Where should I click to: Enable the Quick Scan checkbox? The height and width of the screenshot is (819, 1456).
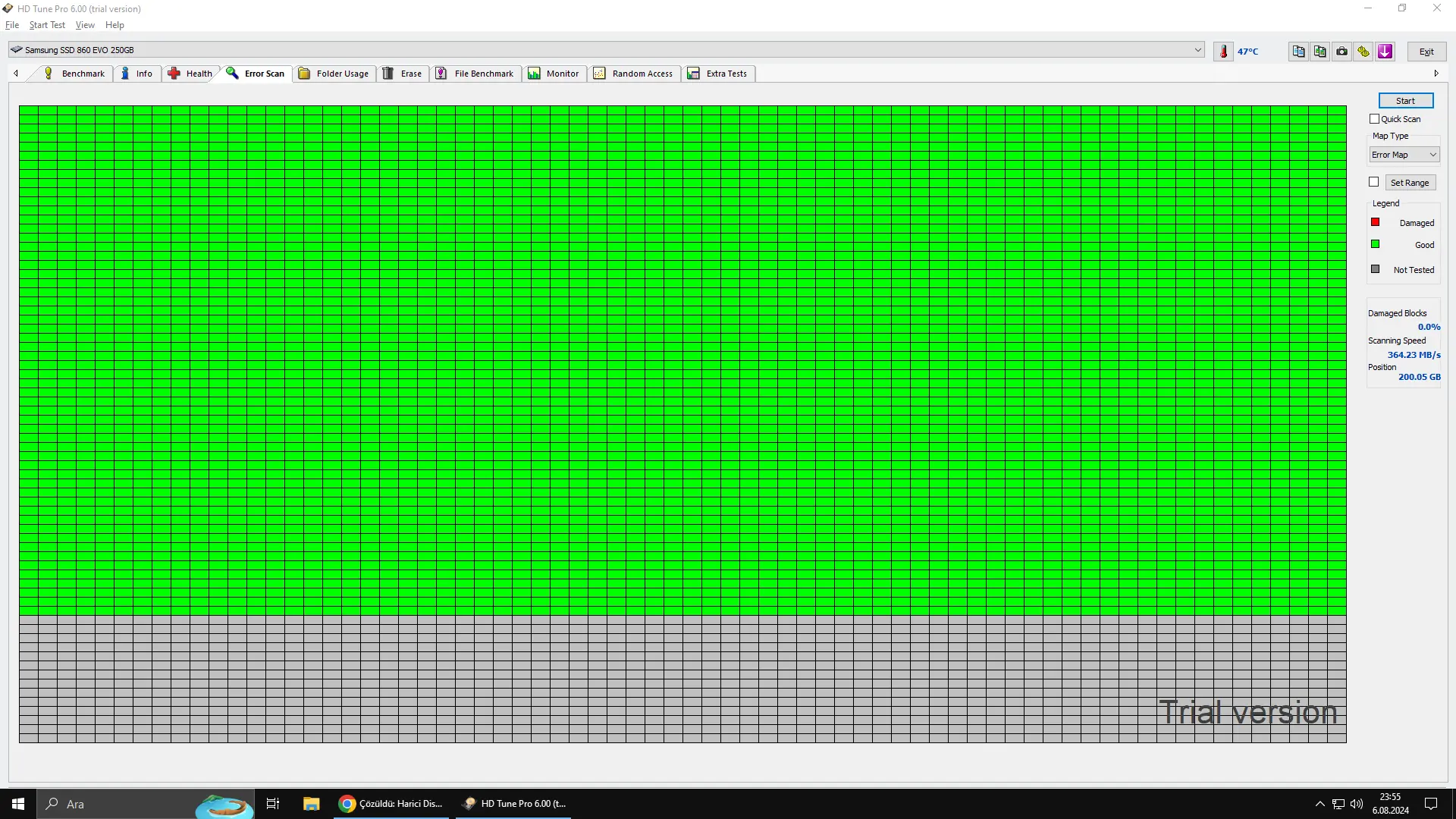click(1374, 119)
